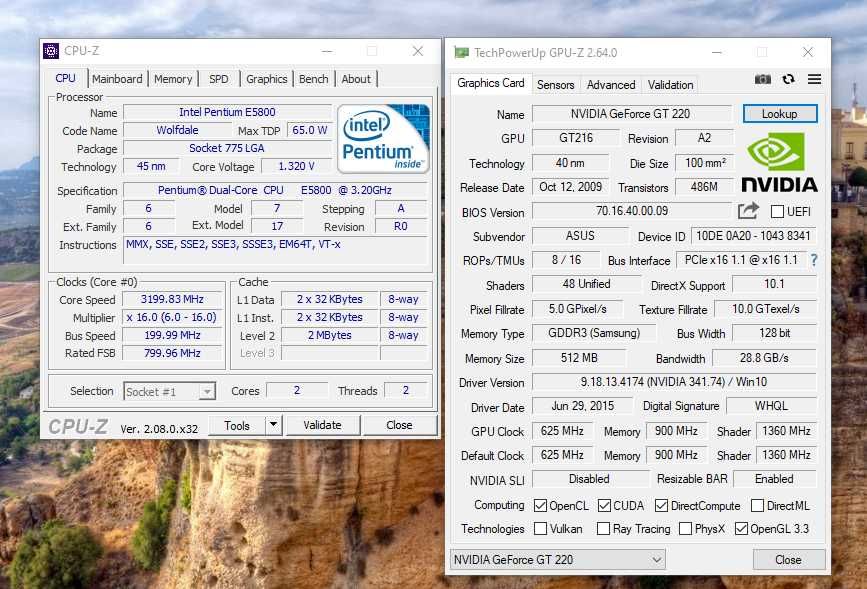Open the GPU-Z hamburger menu
The width and height of the screenshot is (867, 589).
point(814,79)
